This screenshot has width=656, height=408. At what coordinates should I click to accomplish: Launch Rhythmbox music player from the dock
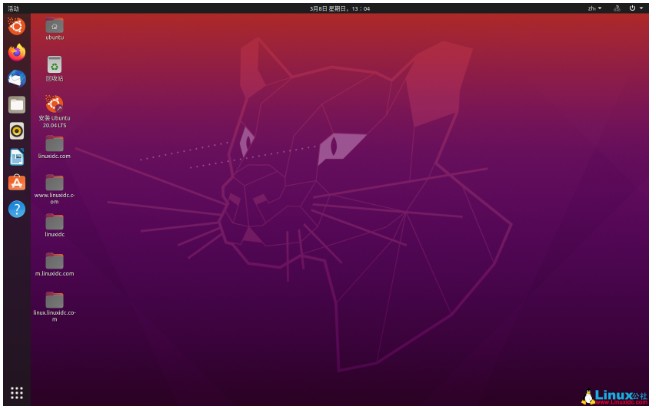17,131
